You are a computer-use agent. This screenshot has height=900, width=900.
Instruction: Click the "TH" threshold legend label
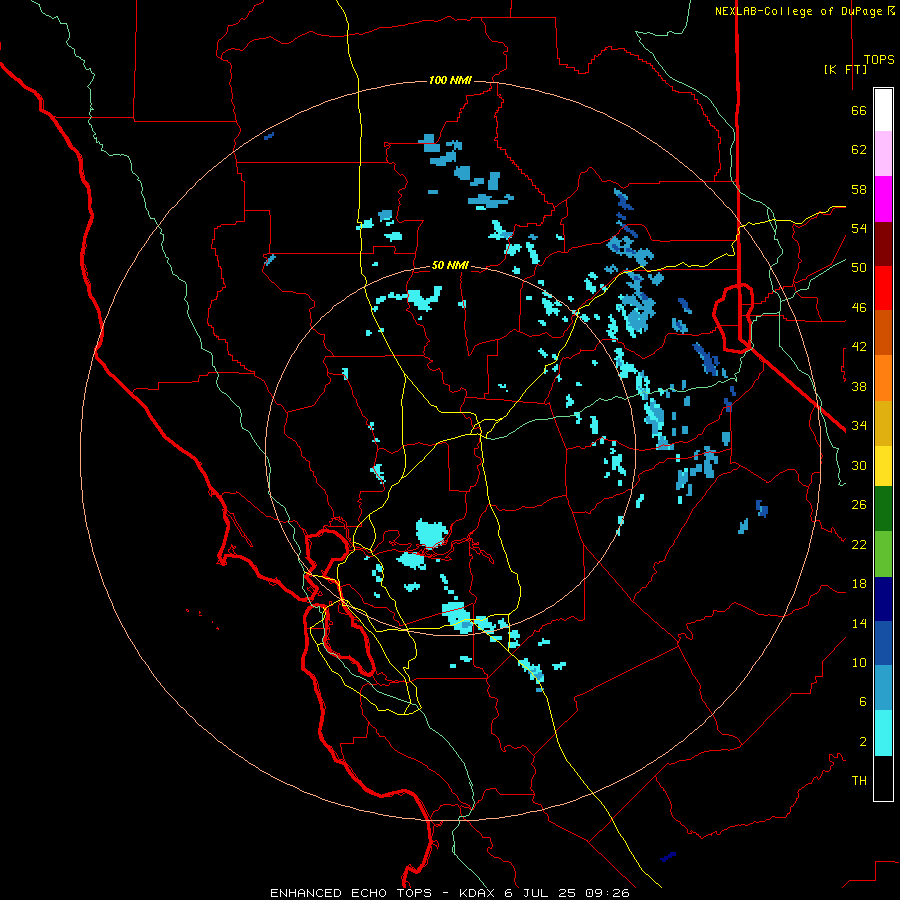pos(859,781)
